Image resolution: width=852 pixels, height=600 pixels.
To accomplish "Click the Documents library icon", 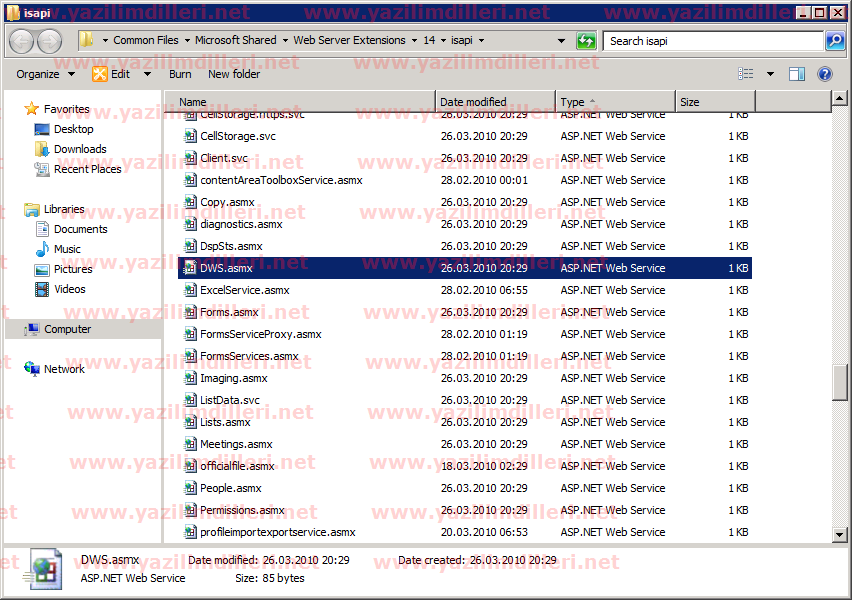I will tap(42, 229).
